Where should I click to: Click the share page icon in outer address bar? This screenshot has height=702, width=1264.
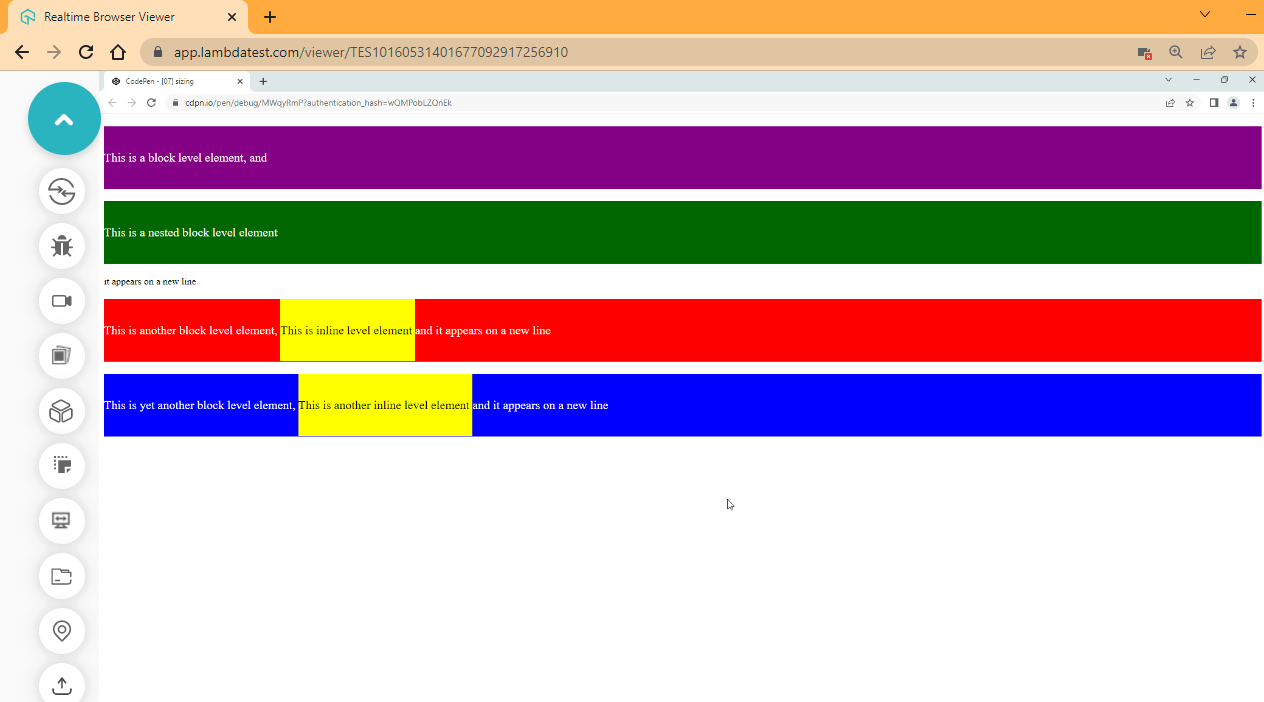1208,52
